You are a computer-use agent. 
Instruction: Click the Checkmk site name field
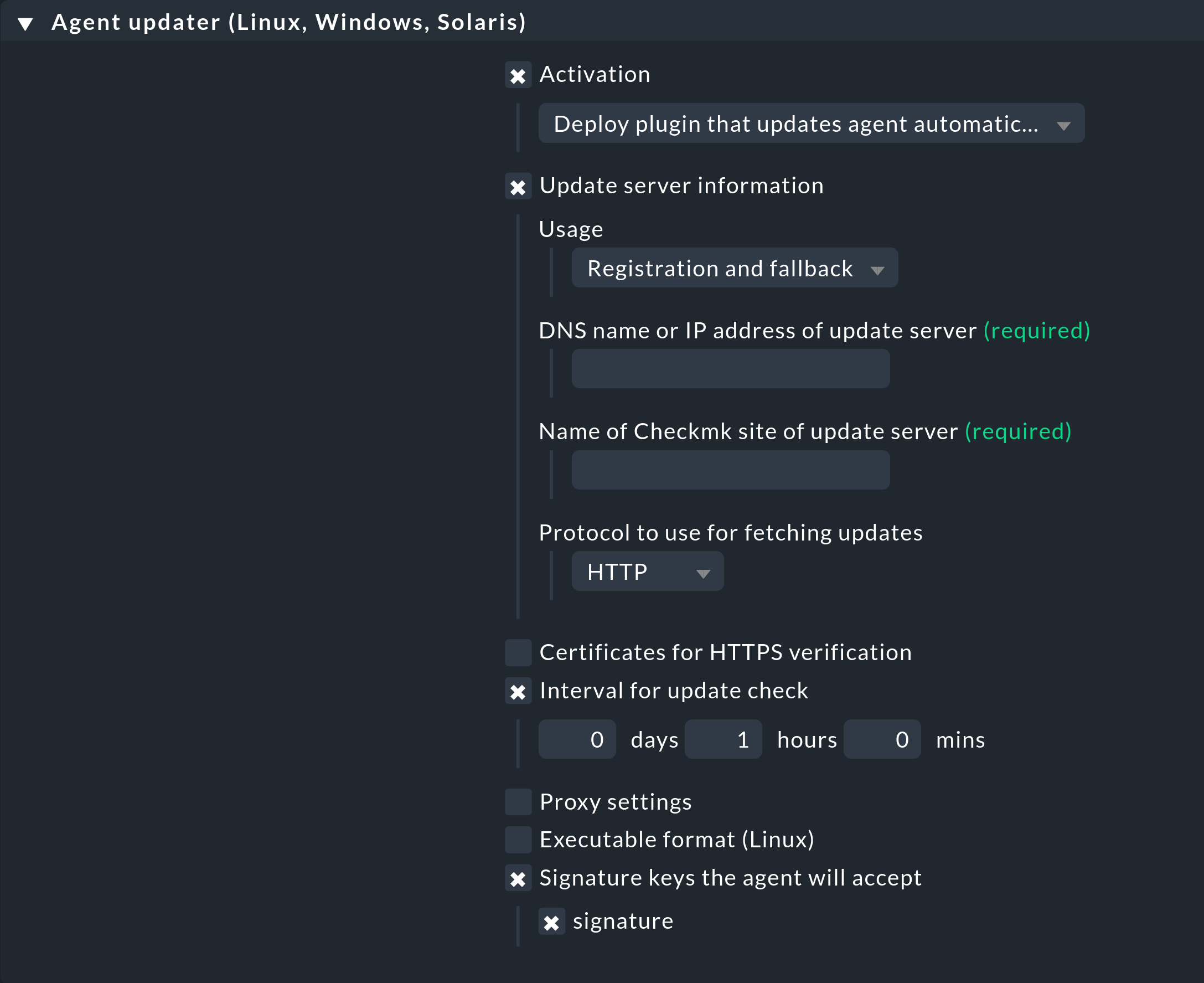pos(730,470)
